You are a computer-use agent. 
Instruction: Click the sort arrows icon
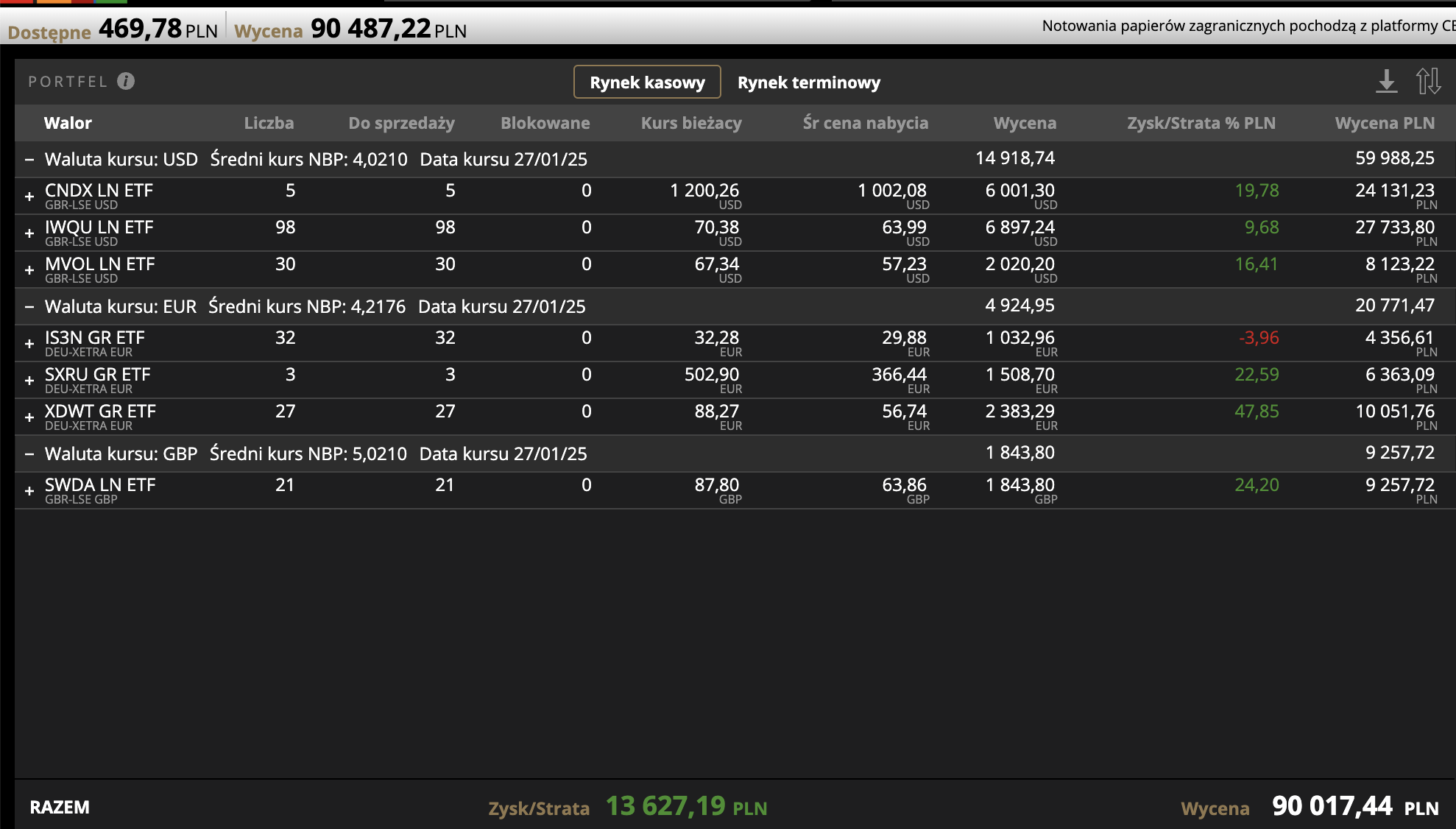1428,81
